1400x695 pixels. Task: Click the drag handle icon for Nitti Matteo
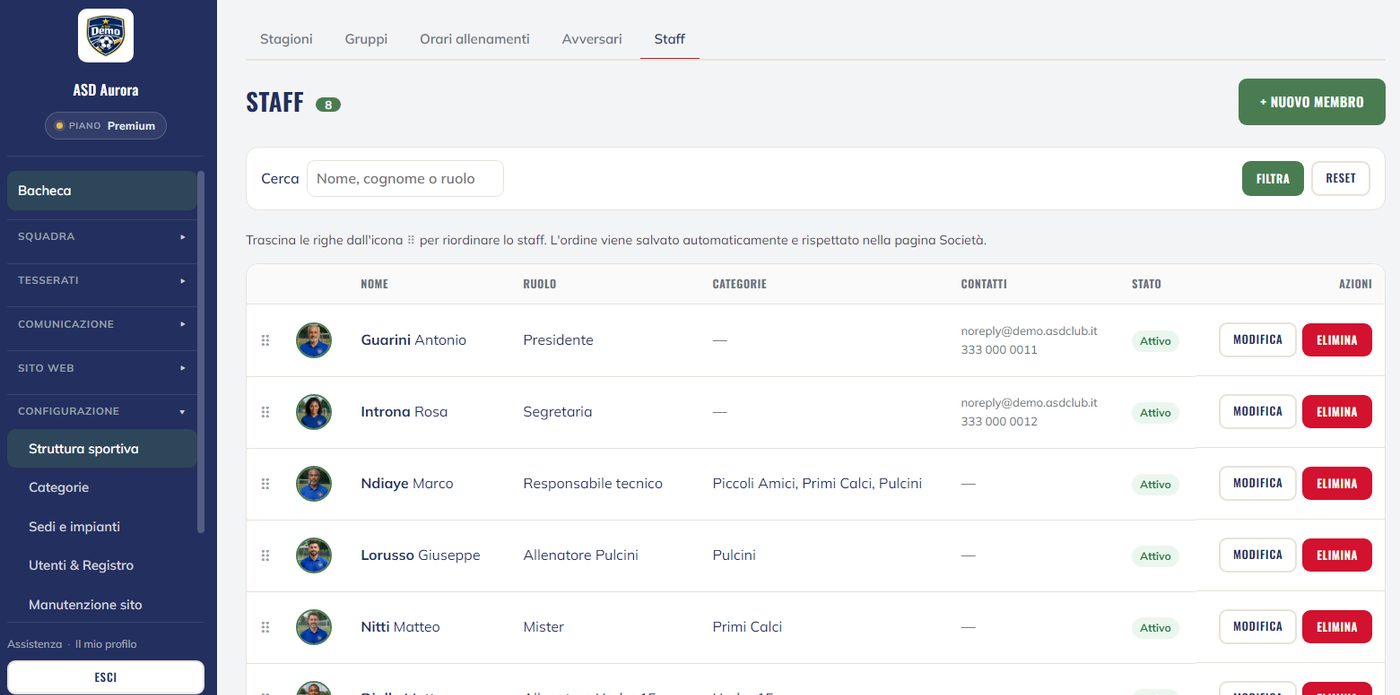coord(265,627)
